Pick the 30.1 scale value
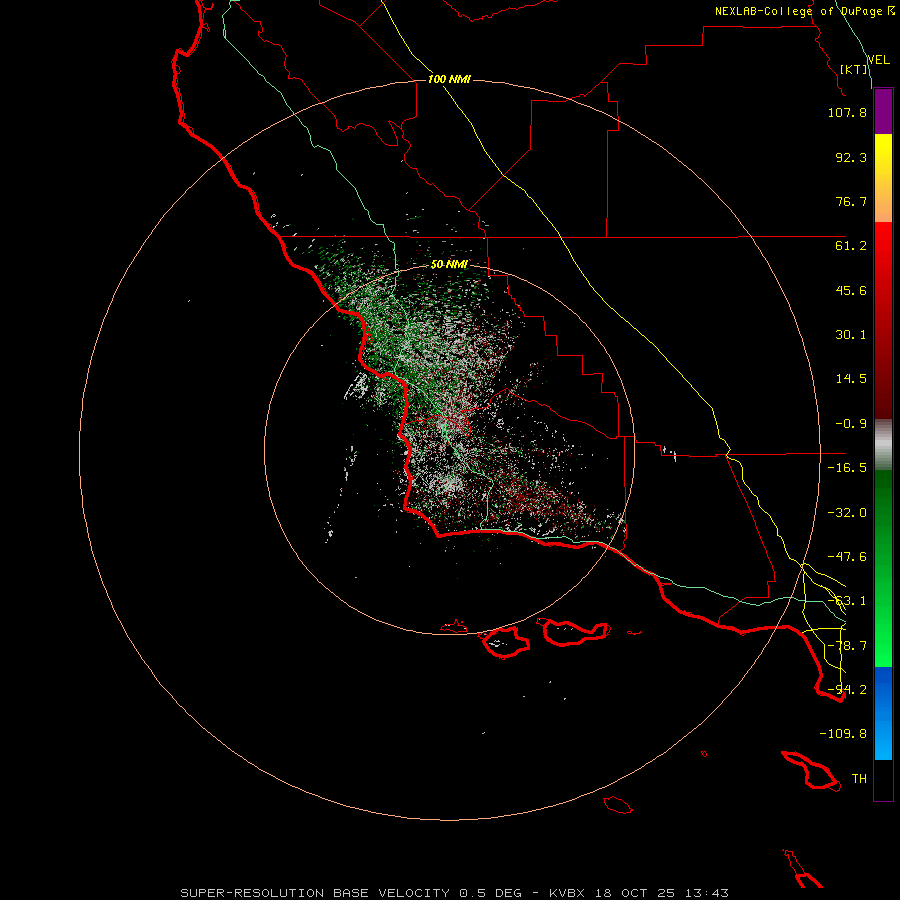900x900 pixels. coord(851,335)
